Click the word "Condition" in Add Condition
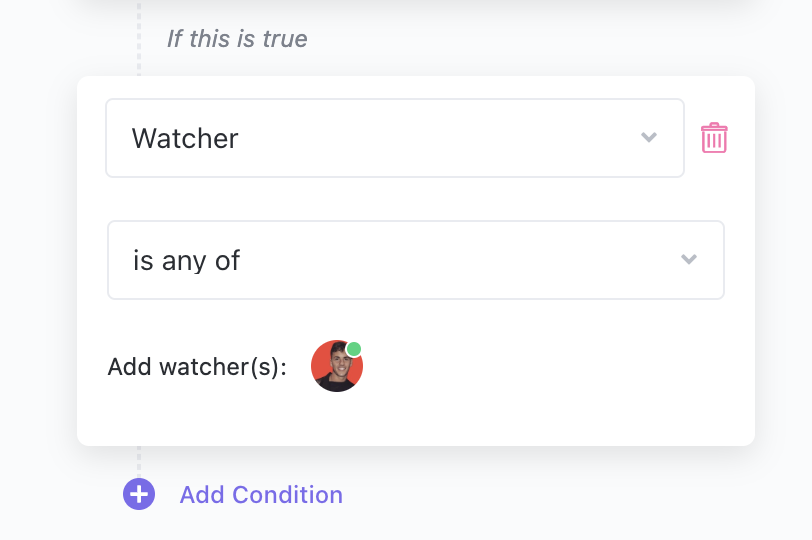Viewport: 812px width, 540px height. (x=288, y=495)
